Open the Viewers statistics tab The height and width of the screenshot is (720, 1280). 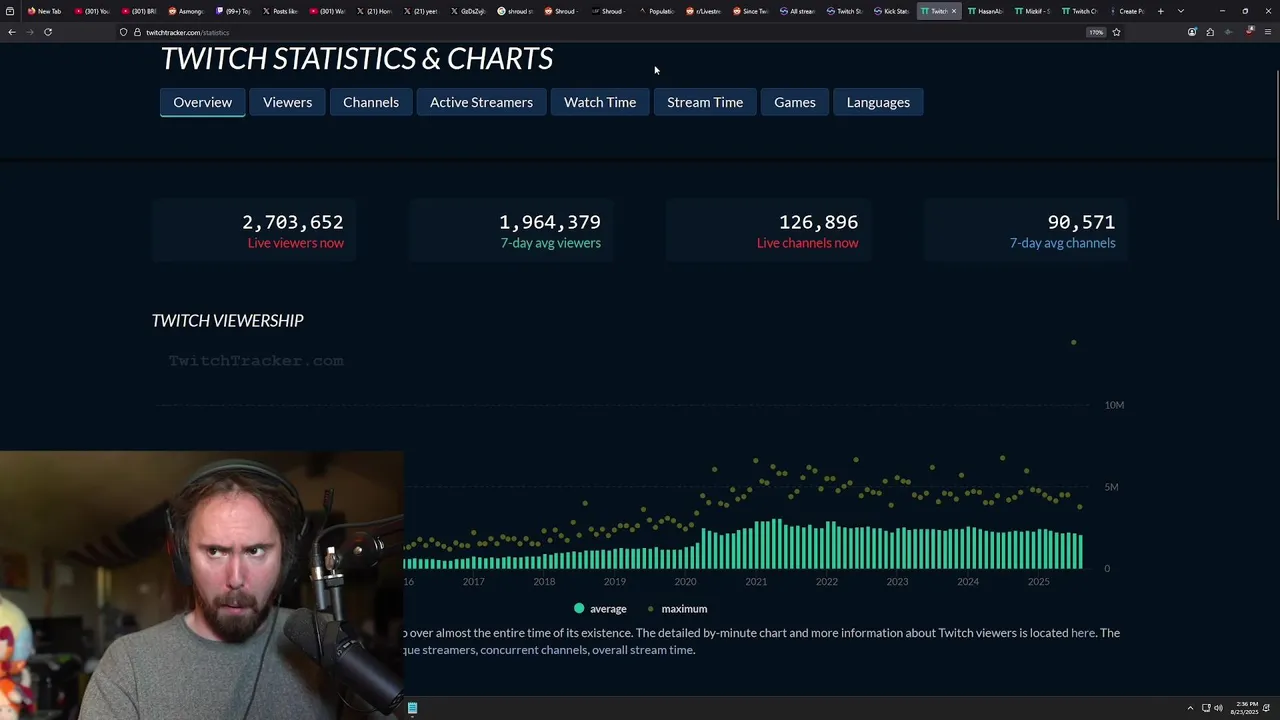coord(287,102)
